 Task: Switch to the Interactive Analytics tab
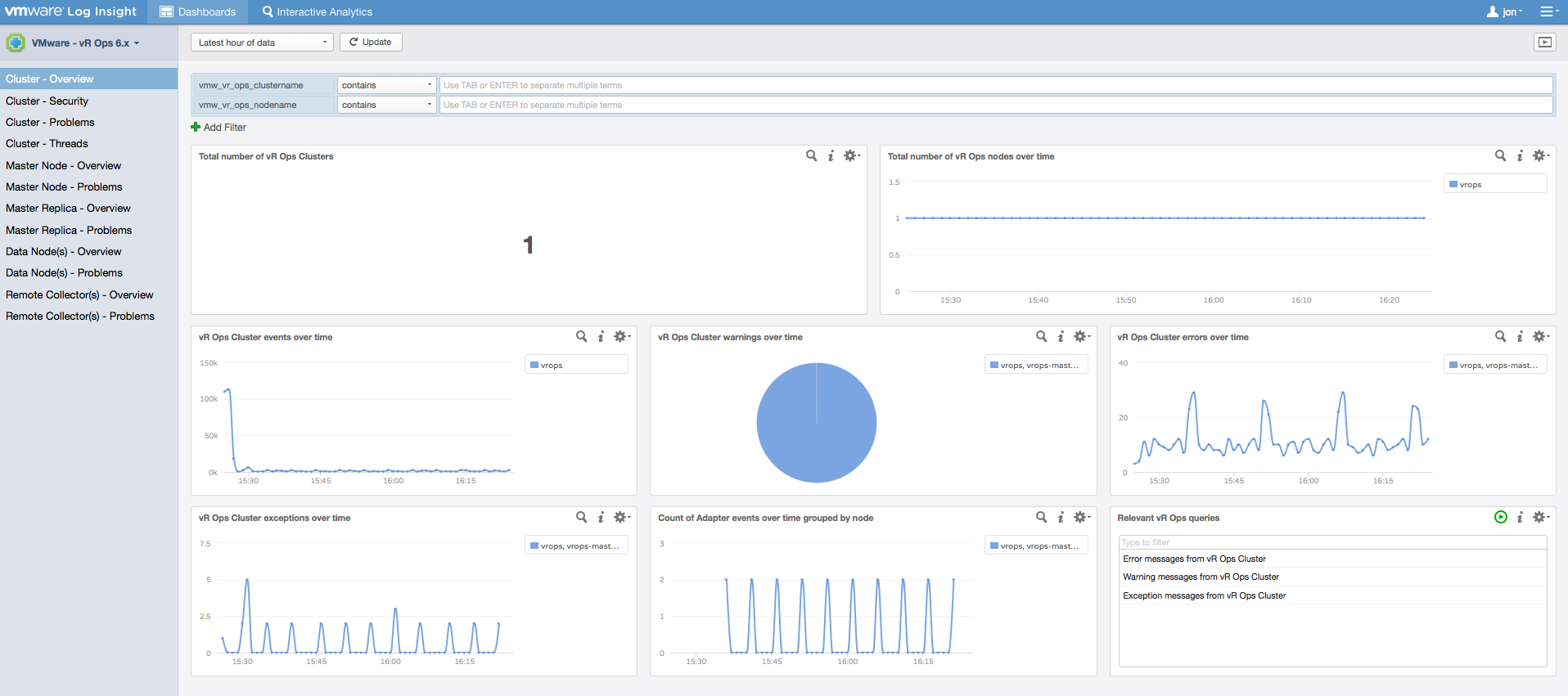pos(317,11)
